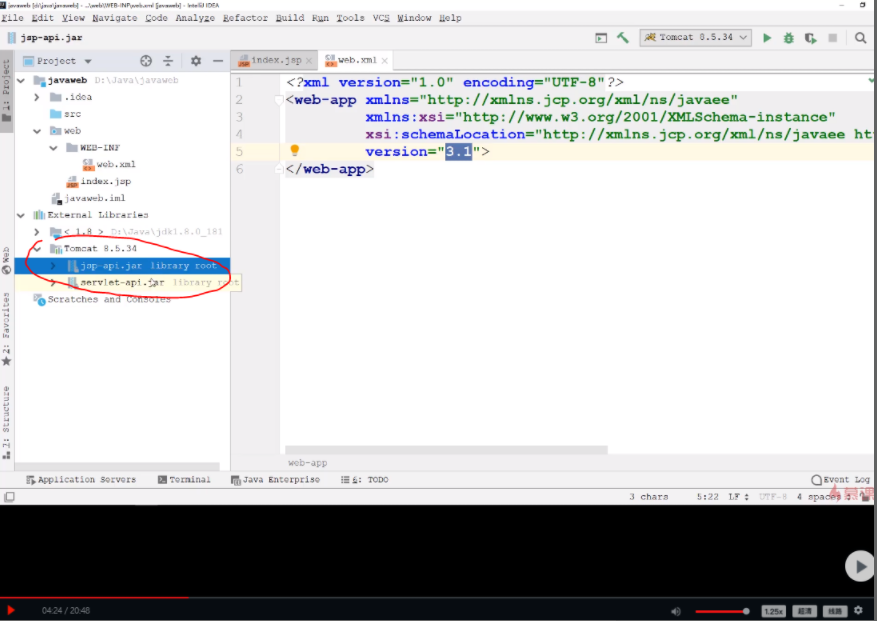Open video player settings gear
Image resolution: width=877 pixels, height=621 pixels.
click(x=859, y=610)
